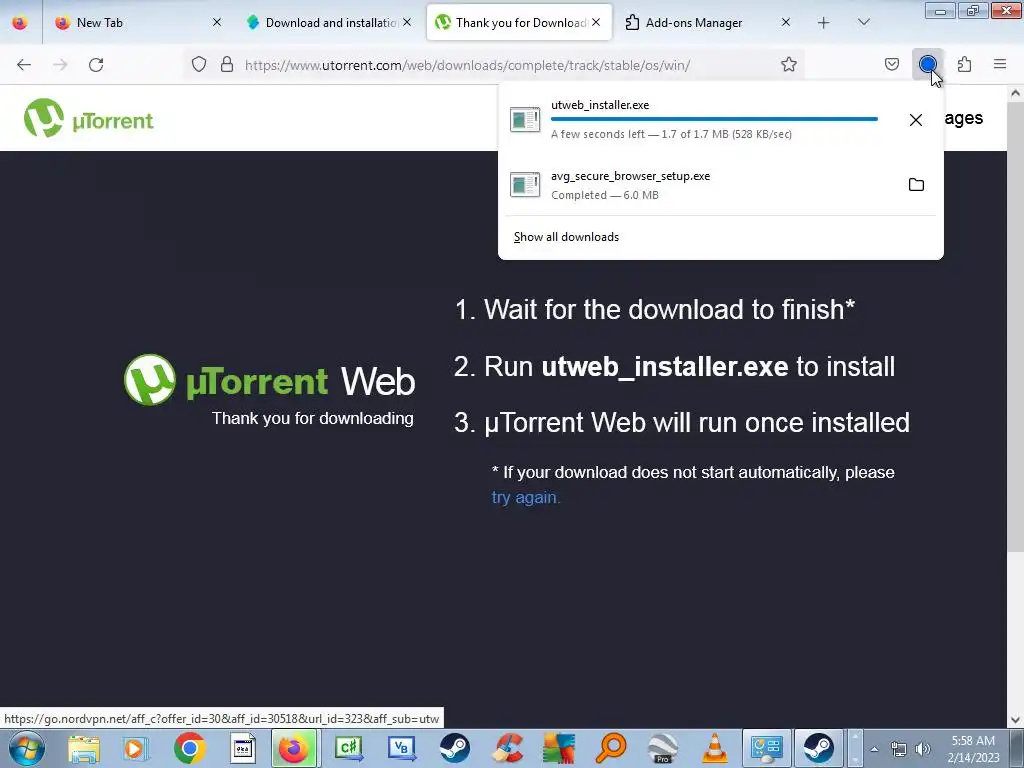Cancel the utweb_installer.exe download

[916, 120]
